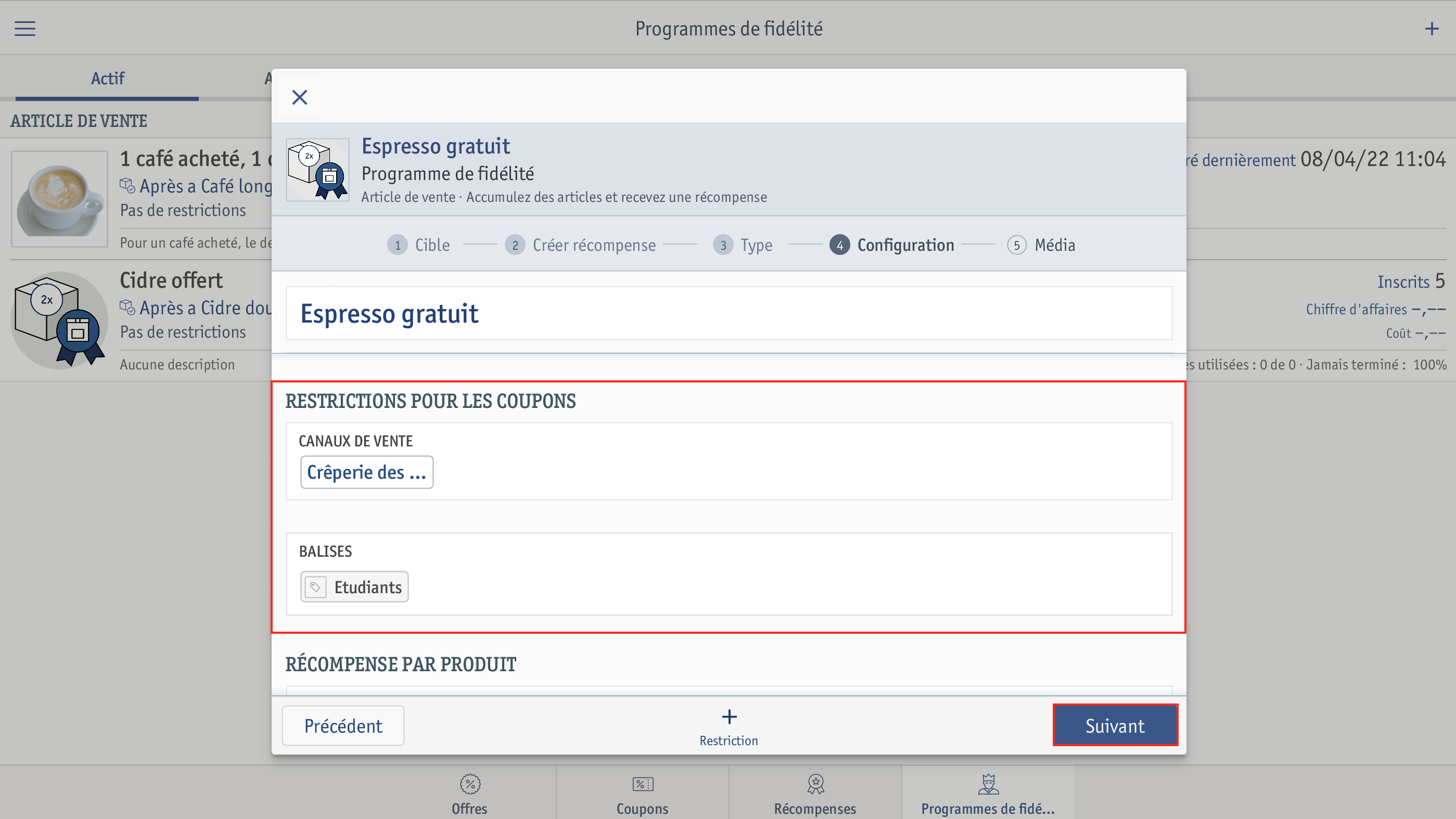Click the coupon icon before Après a Café long
The image size is (1456, 819).
(127, 185)
